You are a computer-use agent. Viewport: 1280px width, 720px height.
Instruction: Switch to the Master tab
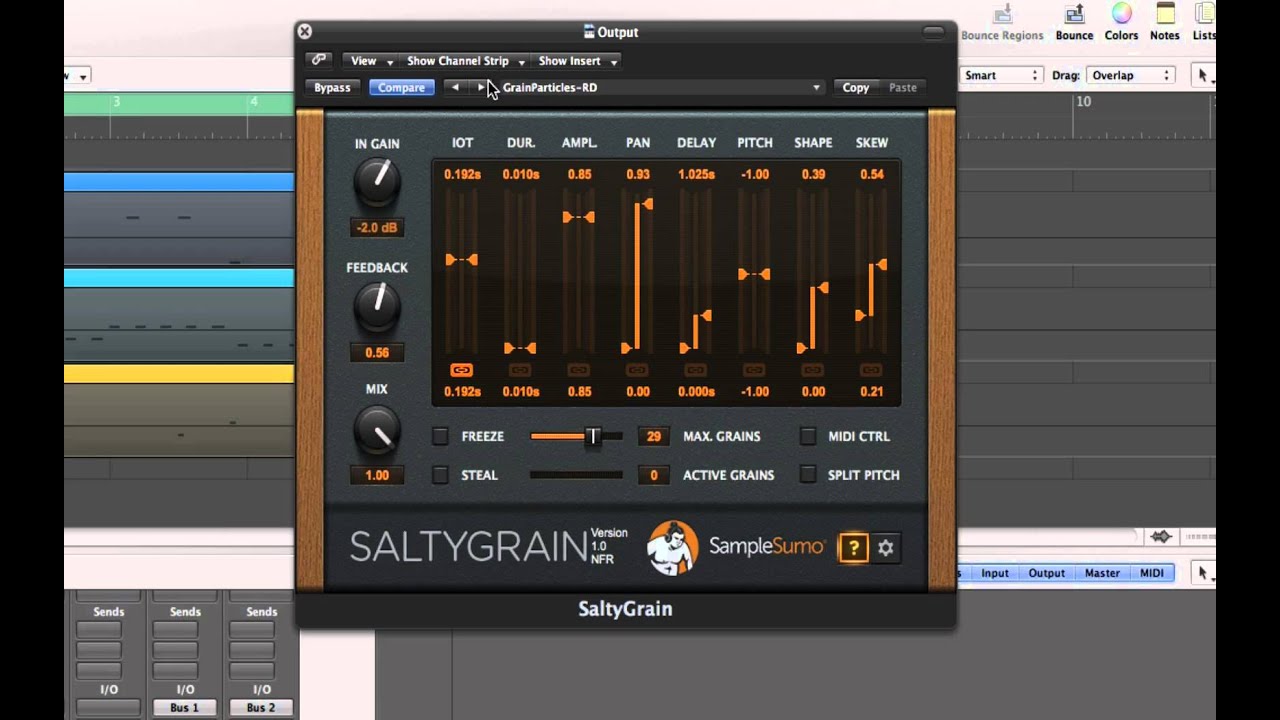[1102, 573]
